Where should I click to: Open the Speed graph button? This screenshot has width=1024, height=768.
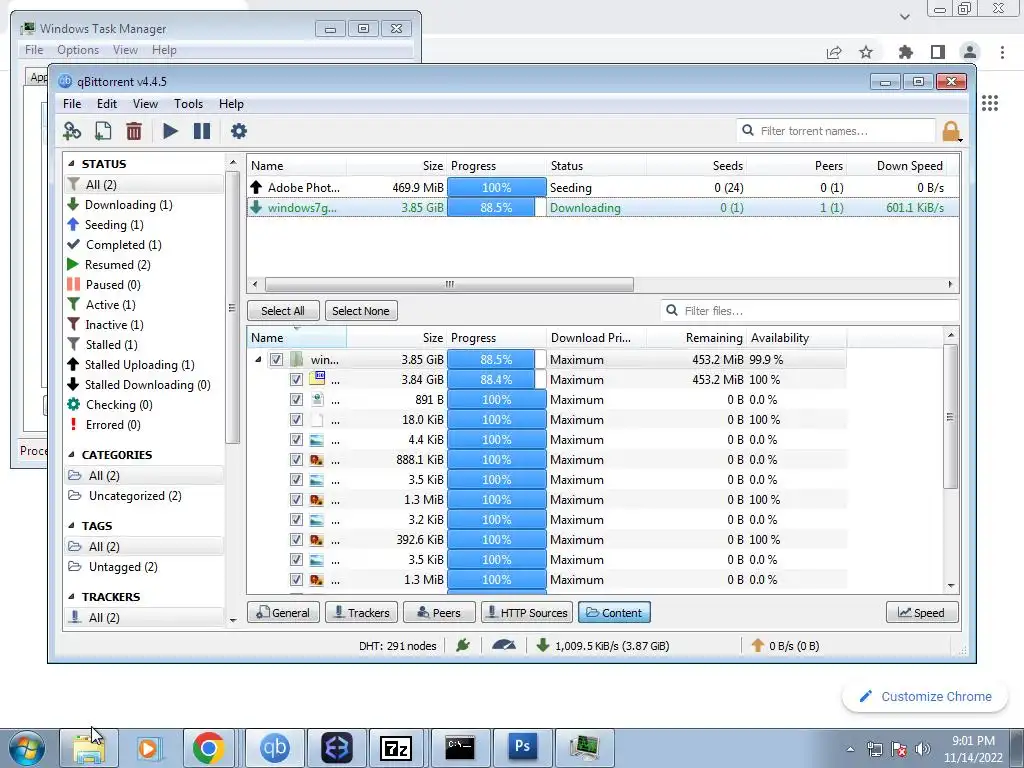click(x=921, y=613)
